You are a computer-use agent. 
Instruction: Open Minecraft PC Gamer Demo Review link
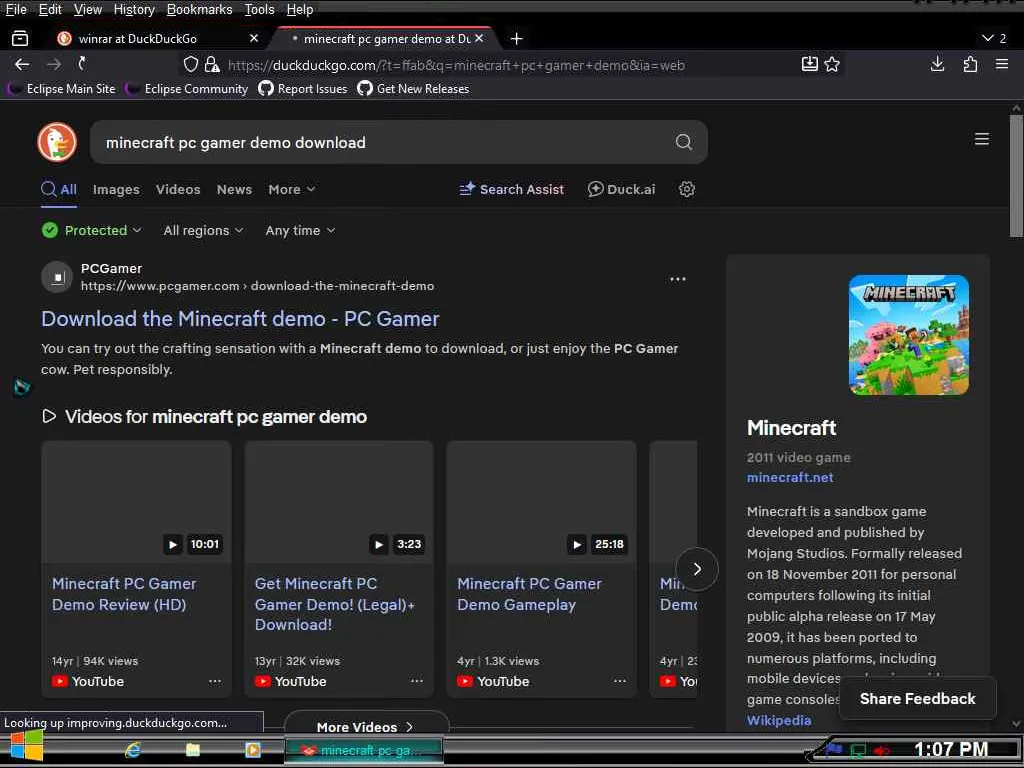click(124, 594)
